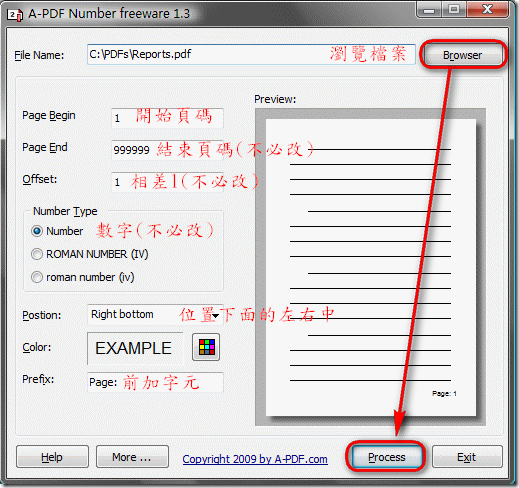
Task: Start numbering with the Process button
Action: [386, 457]
